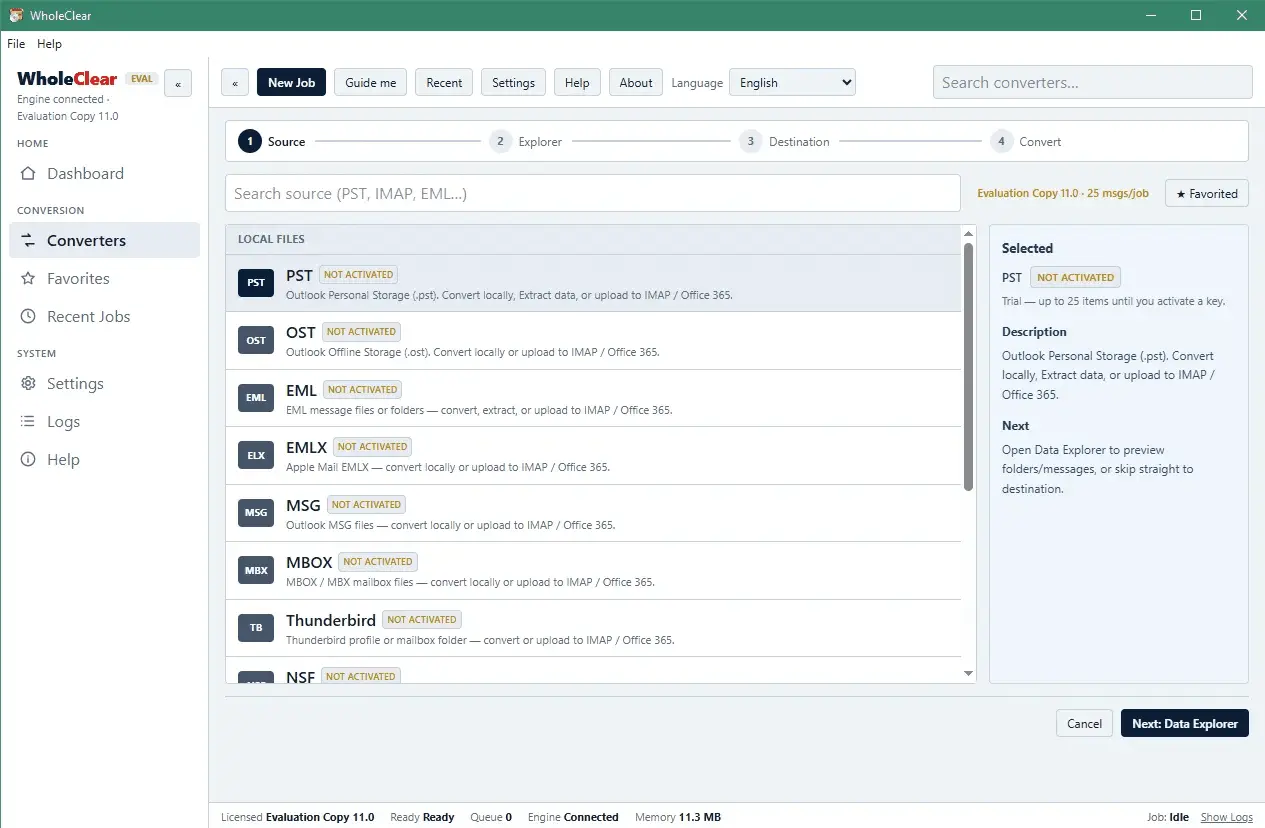Open the File menu
This screenshot has width=1265, height=828.
(16, 44)
